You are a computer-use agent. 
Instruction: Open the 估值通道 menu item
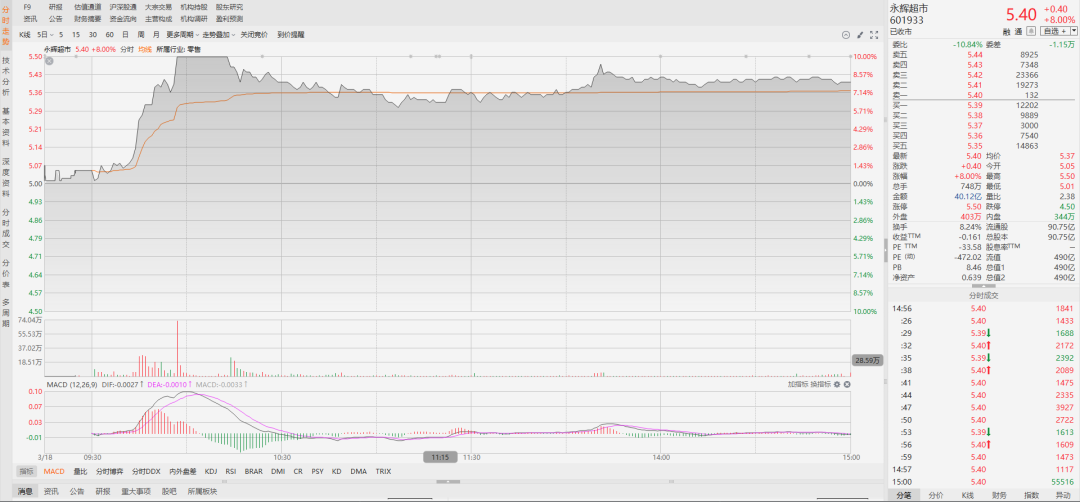(87, 7)
